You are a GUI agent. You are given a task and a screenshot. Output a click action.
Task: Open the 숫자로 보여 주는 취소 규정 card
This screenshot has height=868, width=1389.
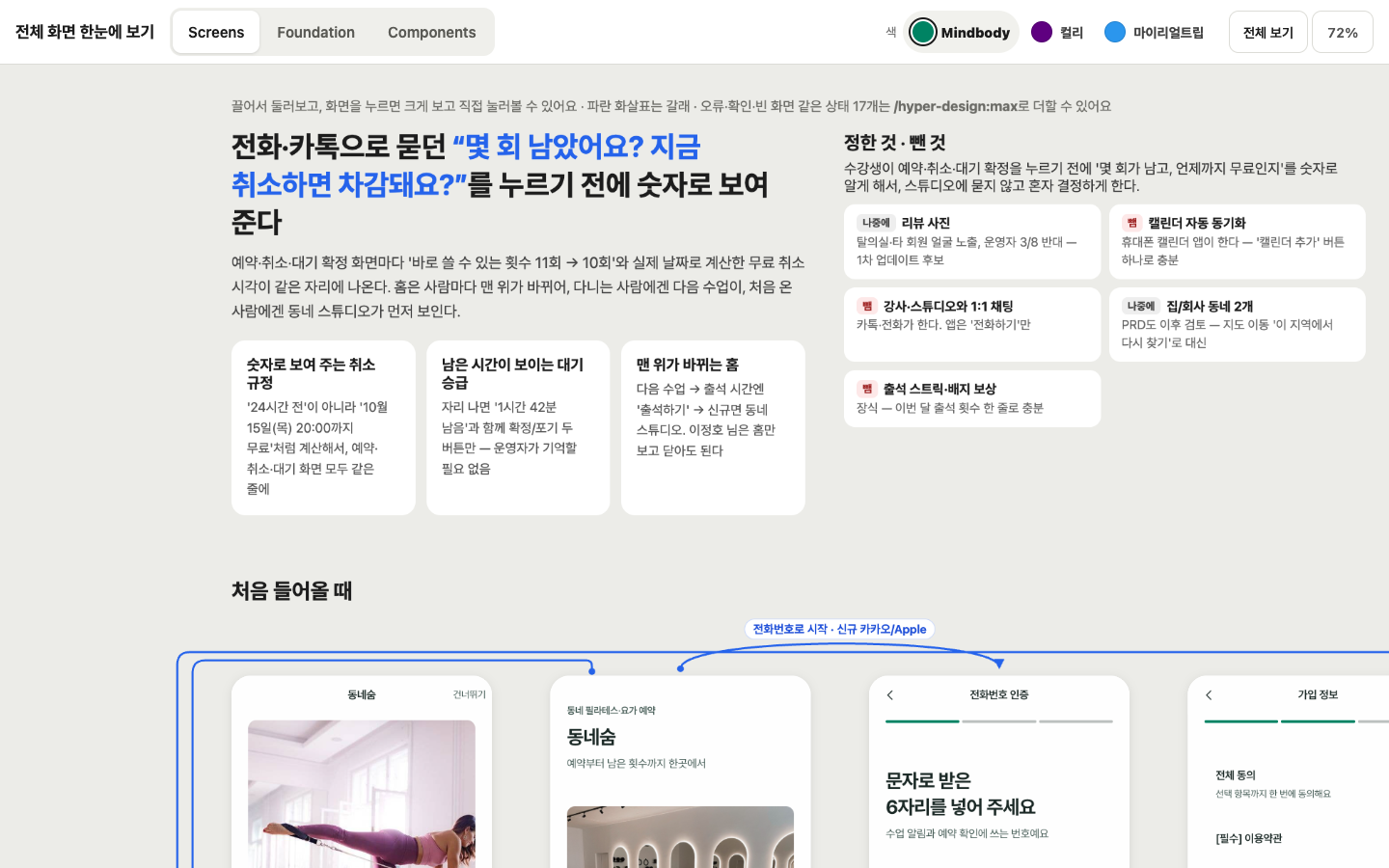(323, 427)
